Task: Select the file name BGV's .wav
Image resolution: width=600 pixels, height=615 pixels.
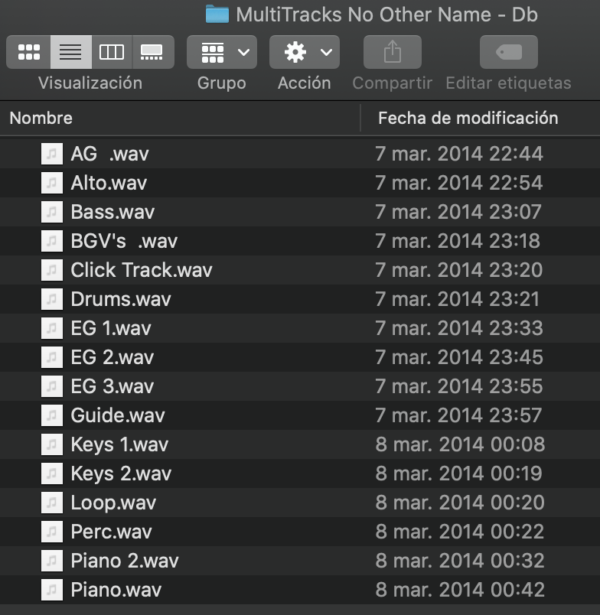Action: (x=124, y=241)
